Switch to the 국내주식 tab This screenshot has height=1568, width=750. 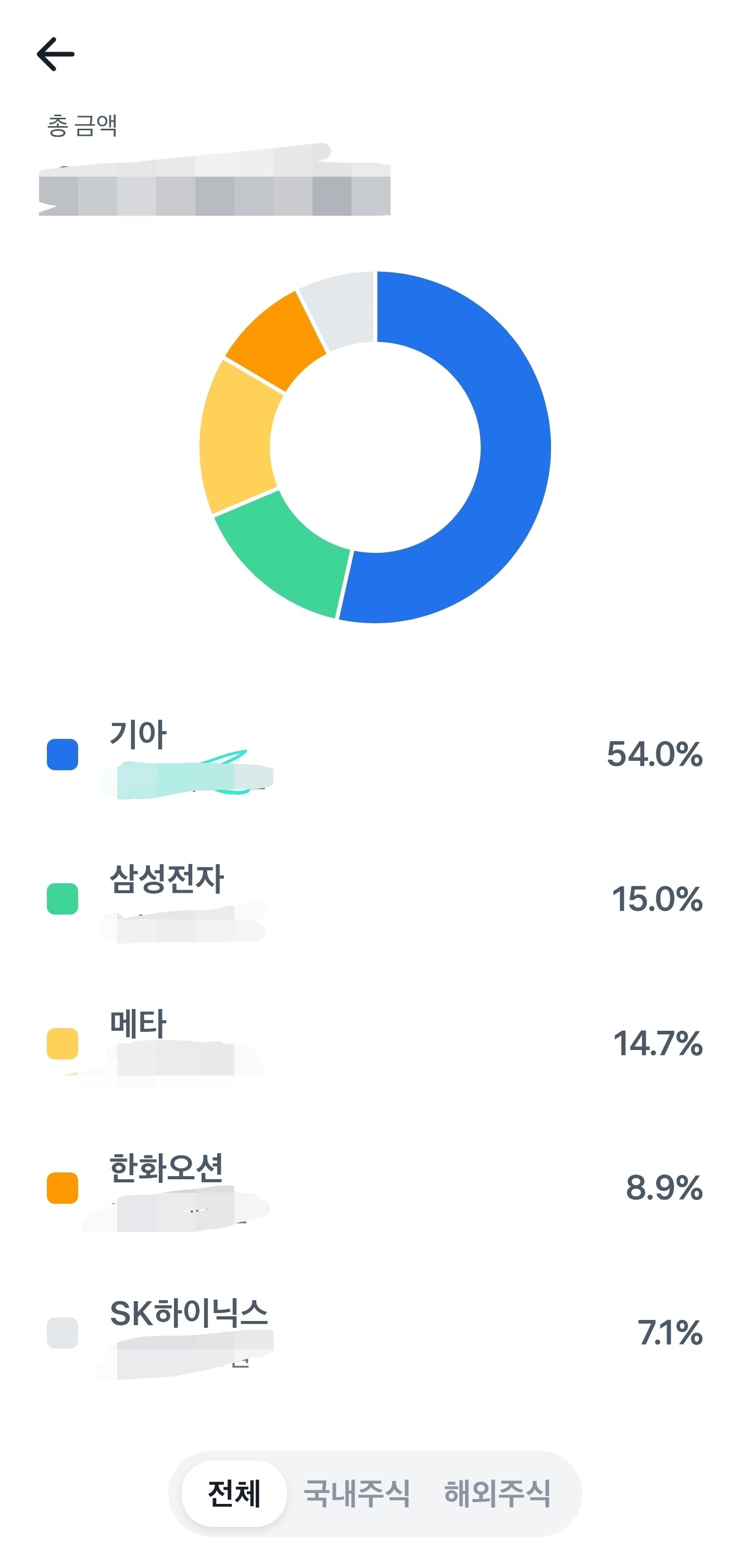pos(356,1493)
